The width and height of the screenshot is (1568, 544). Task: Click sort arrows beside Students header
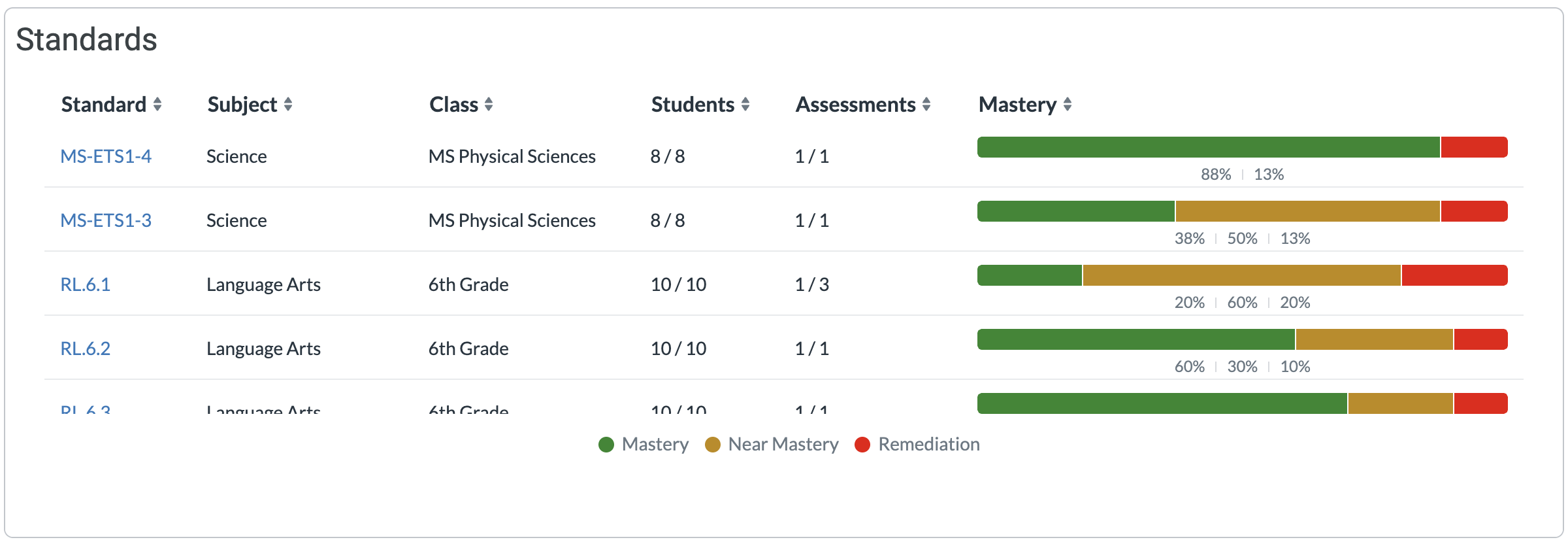[745, 105]
